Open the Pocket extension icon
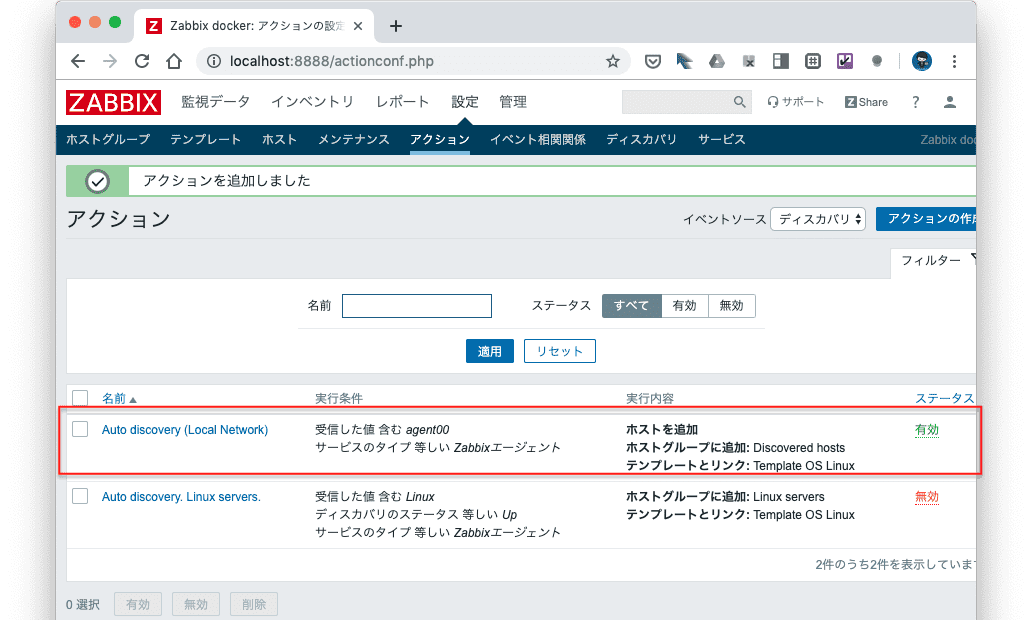This screenshot has width=1032, height=620. (x=652, y=61)
